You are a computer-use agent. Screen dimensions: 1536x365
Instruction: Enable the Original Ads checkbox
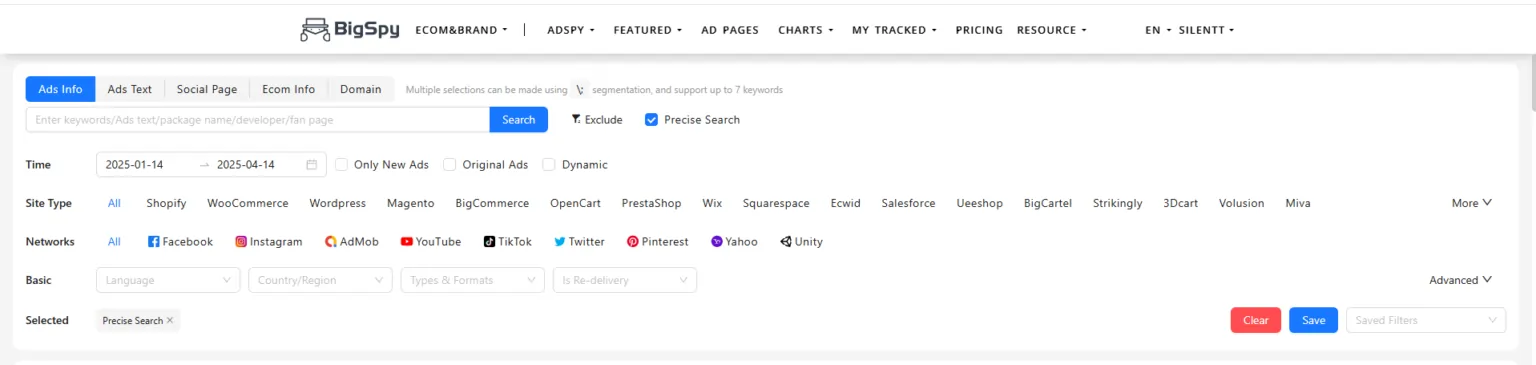[450, 165]
